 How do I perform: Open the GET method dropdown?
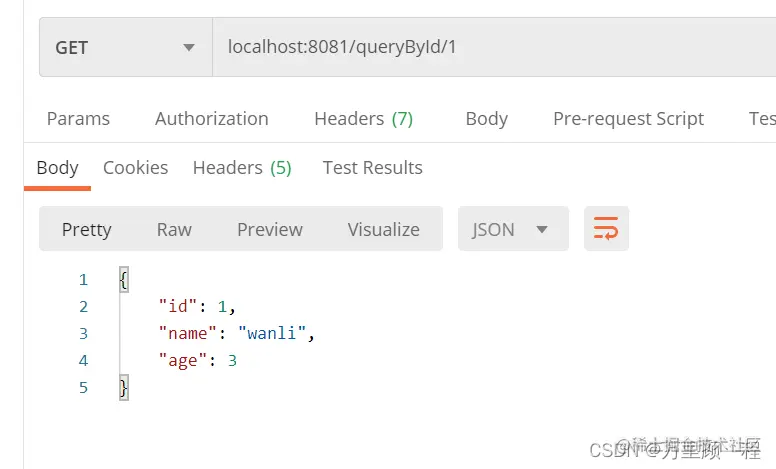click(126, 47)
